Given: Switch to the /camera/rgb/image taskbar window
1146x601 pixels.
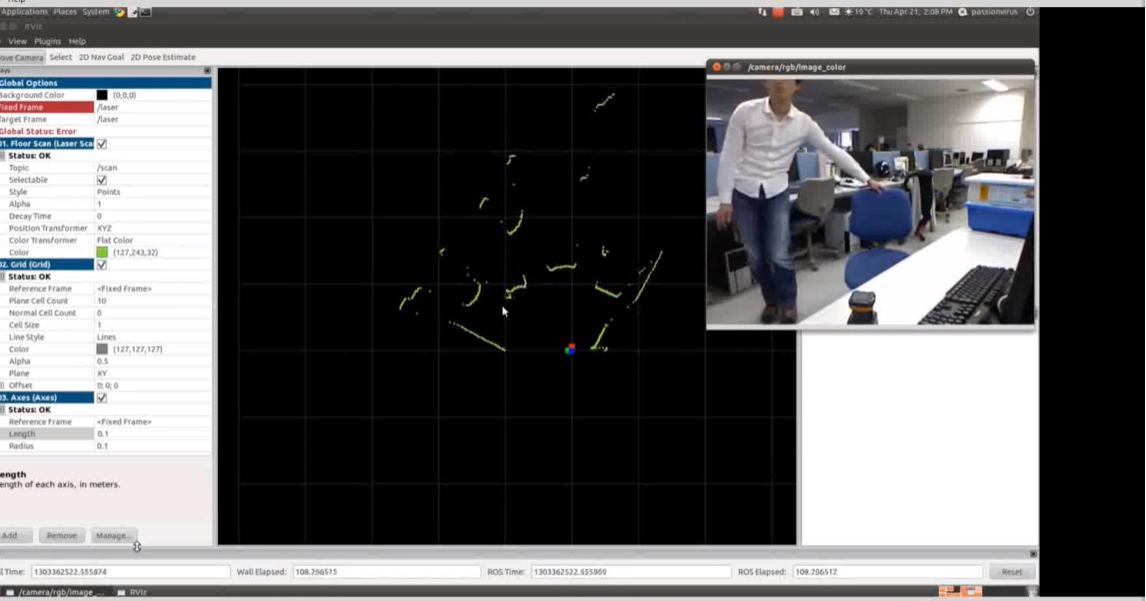Looking at the screenshot, I should point(55,592).
